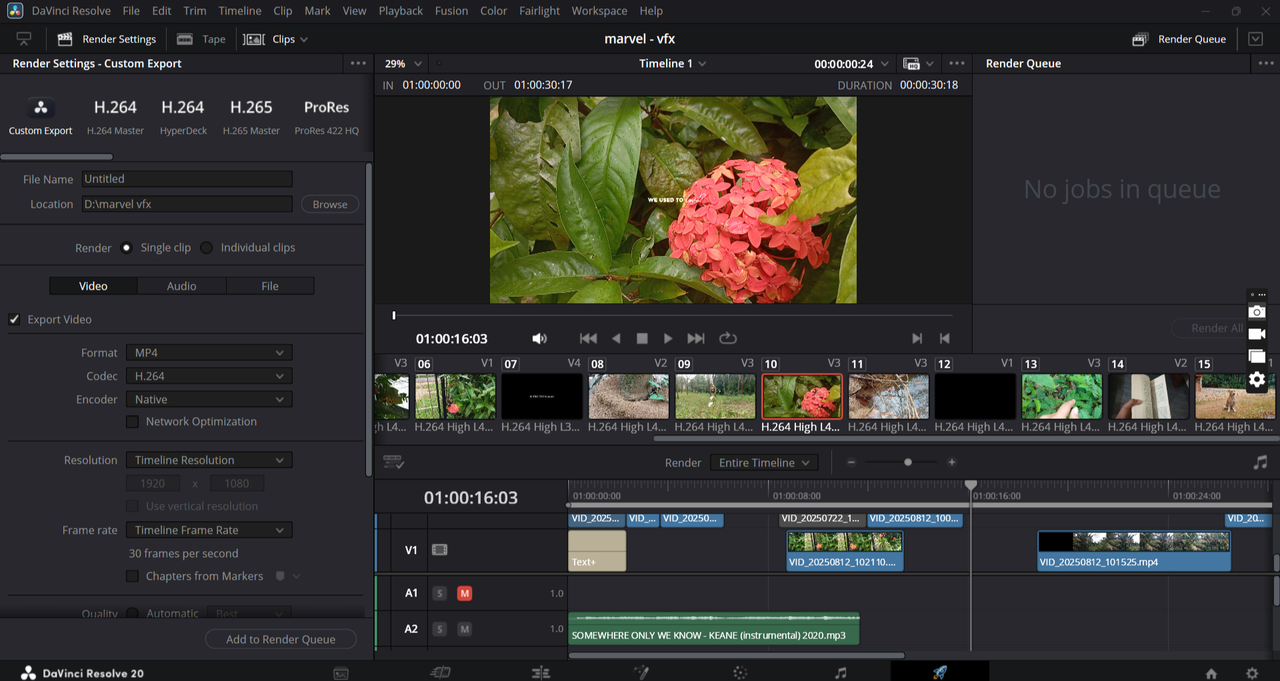Open Project Settings gear at bottom right
Viewport: 1280px width, 681px height.
(x=1251, y=673)
